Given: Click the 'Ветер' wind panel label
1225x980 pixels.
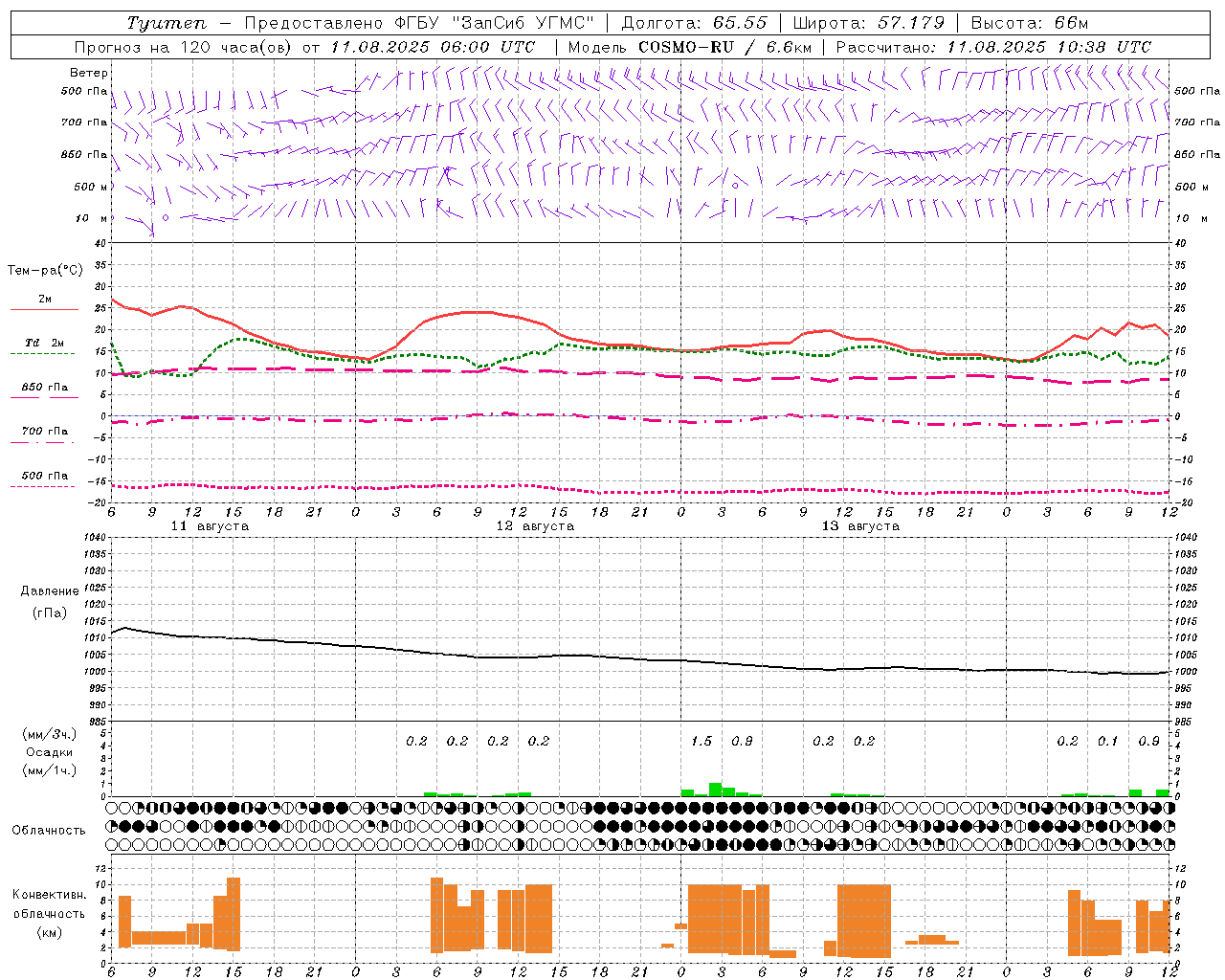Looking at the screenshot, I should tap(89, 73).
